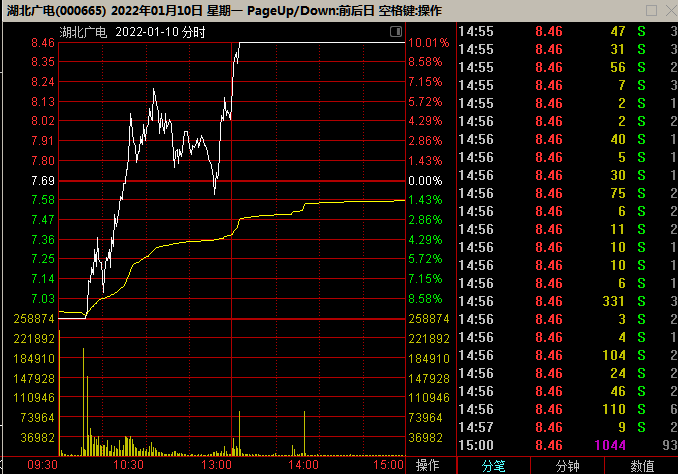Image resolution: width=678 pixels, height=474 pixels.
Task: Click the 7.25 price axis label
Action: pos(43,259)
